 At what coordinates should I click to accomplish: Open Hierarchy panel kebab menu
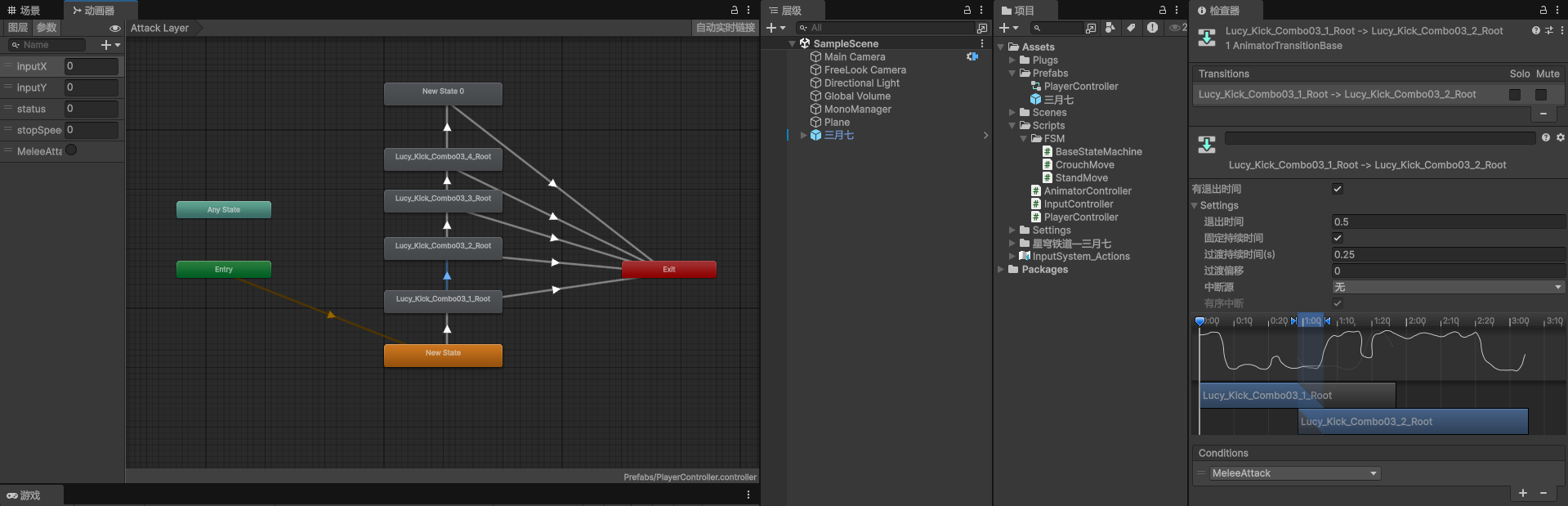tap(981, 11)
